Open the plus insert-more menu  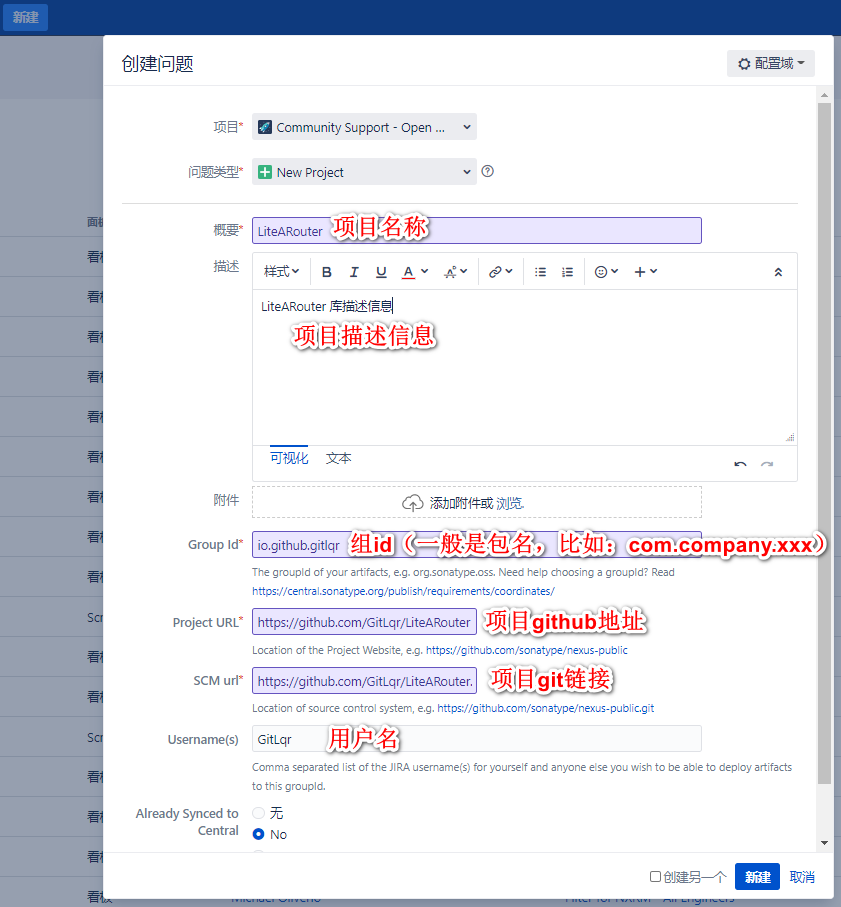(x=645, y=272)
